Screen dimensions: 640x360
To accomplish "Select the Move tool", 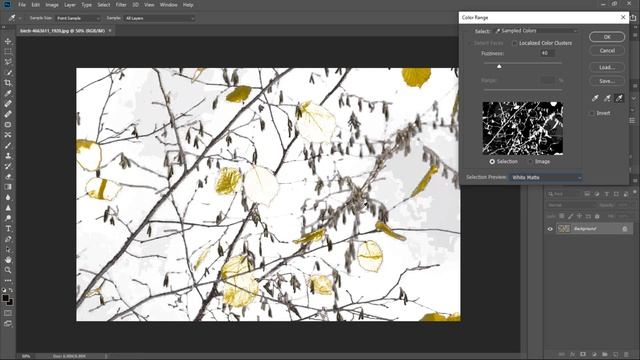I will pyautogui.click(x=8, y=41).
